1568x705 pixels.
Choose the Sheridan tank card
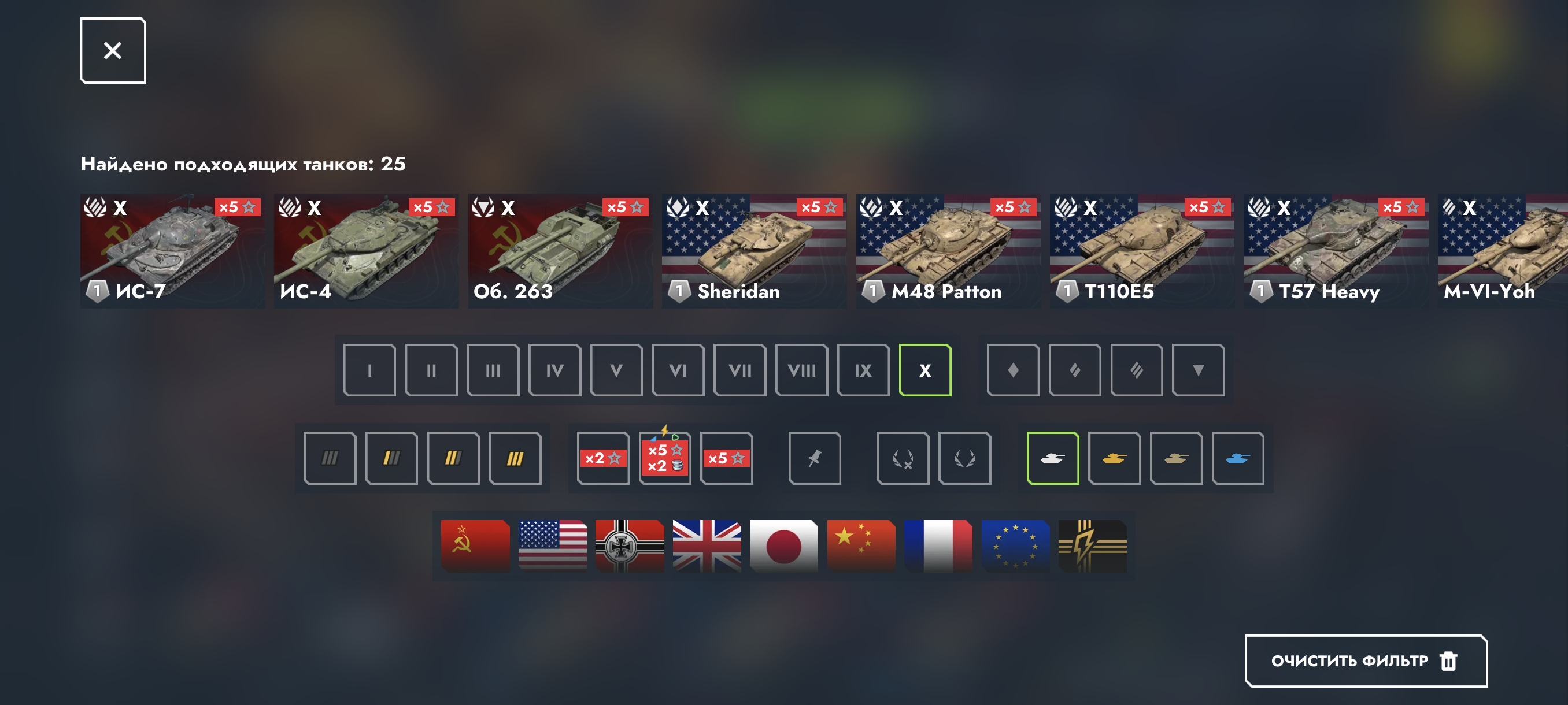(754, 251)
